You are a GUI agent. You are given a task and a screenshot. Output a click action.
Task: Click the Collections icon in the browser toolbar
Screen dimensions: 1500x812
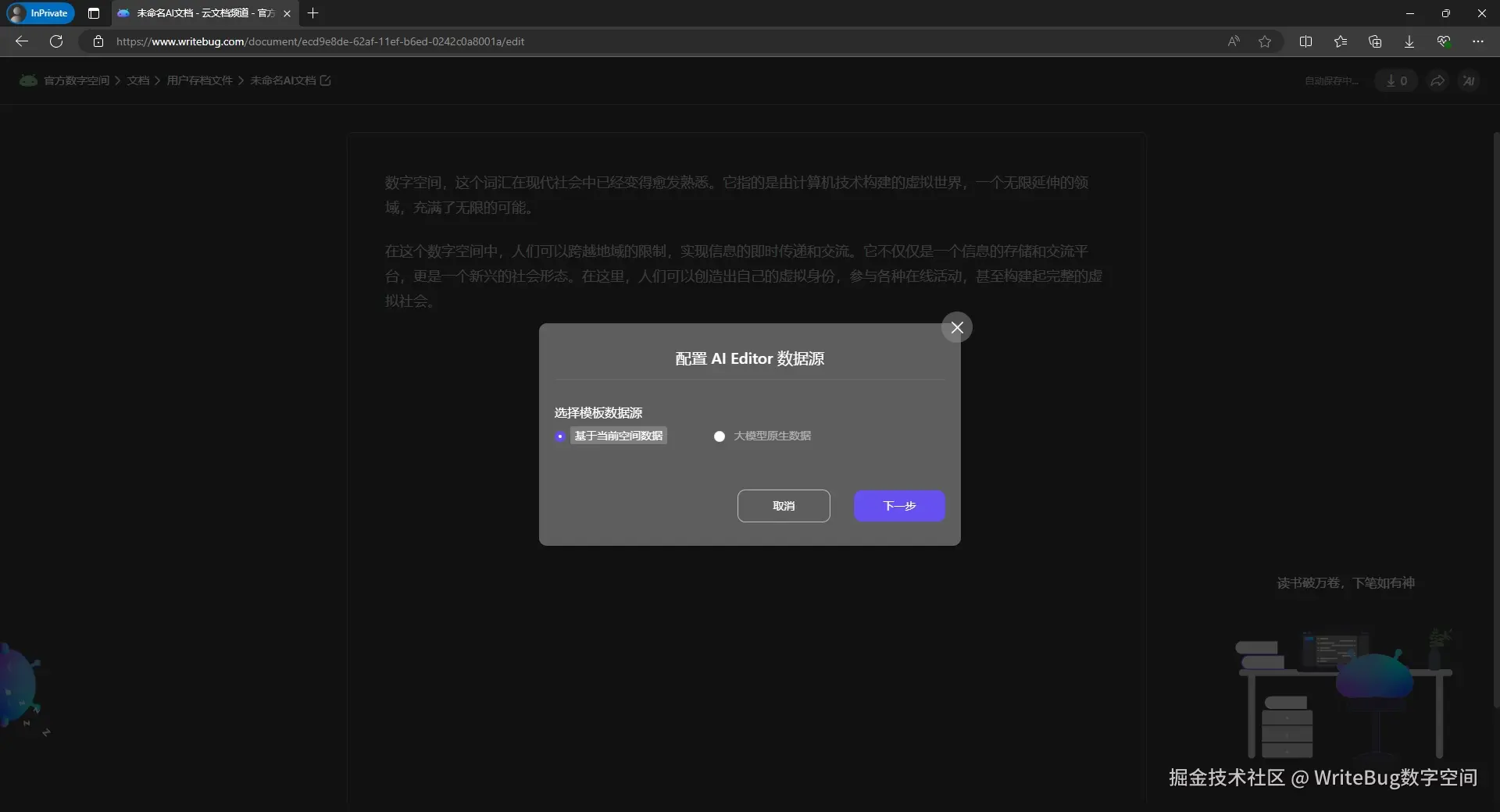[1375, 41]
